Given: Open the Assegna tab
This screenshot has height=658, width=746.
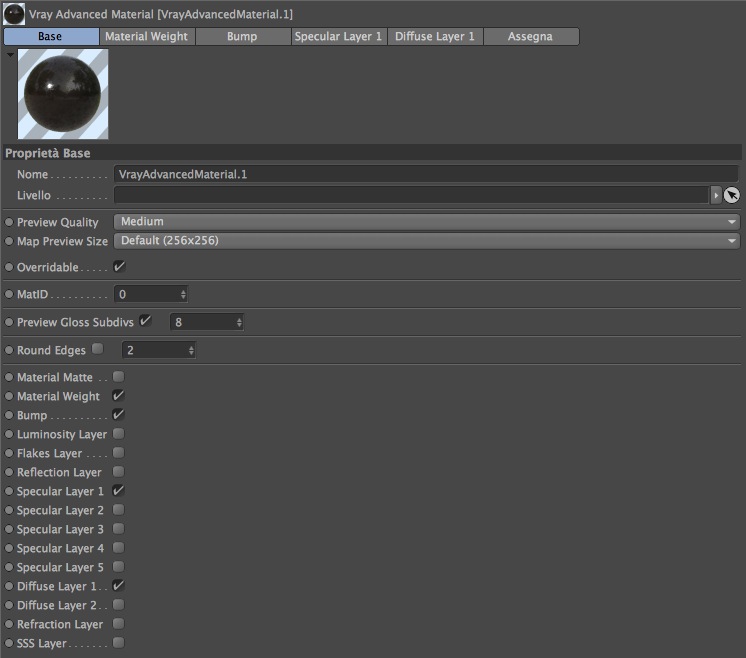Looking at the screenshot, I should pyautogui.click(x=531, y=37).
